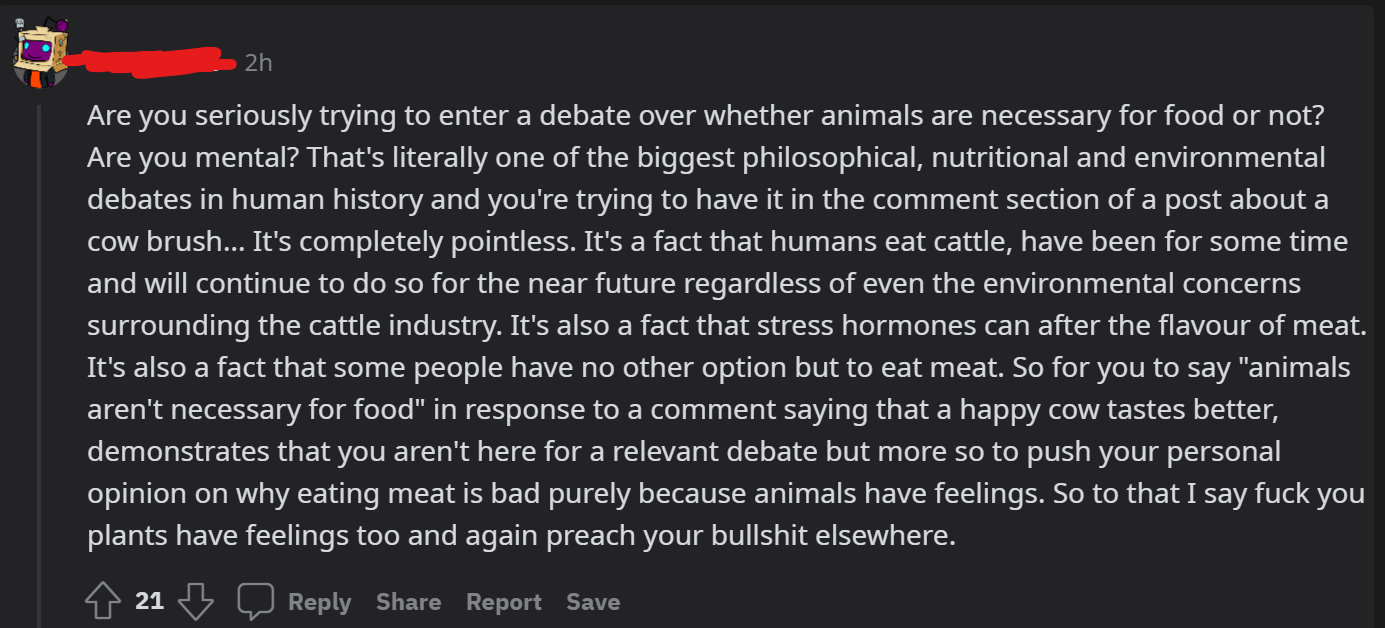Viewport: 1385px width, 628px height.
Task: Click the vote score showing 21
Action: pos(148,600)
